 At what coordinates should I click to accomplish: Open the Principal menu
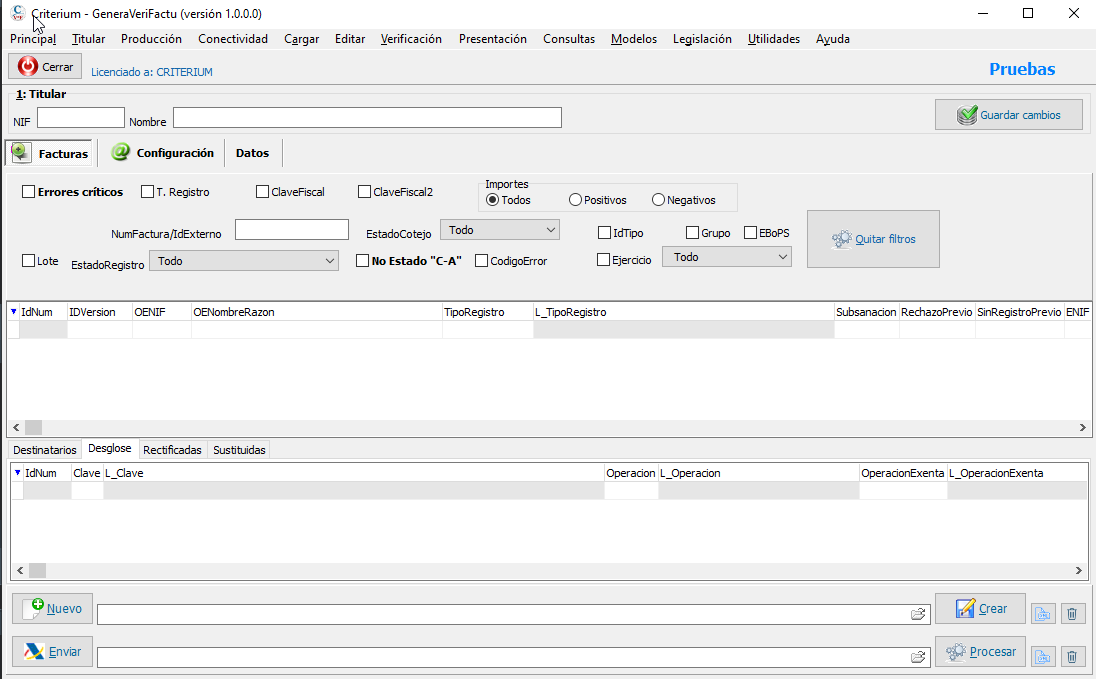33,39
